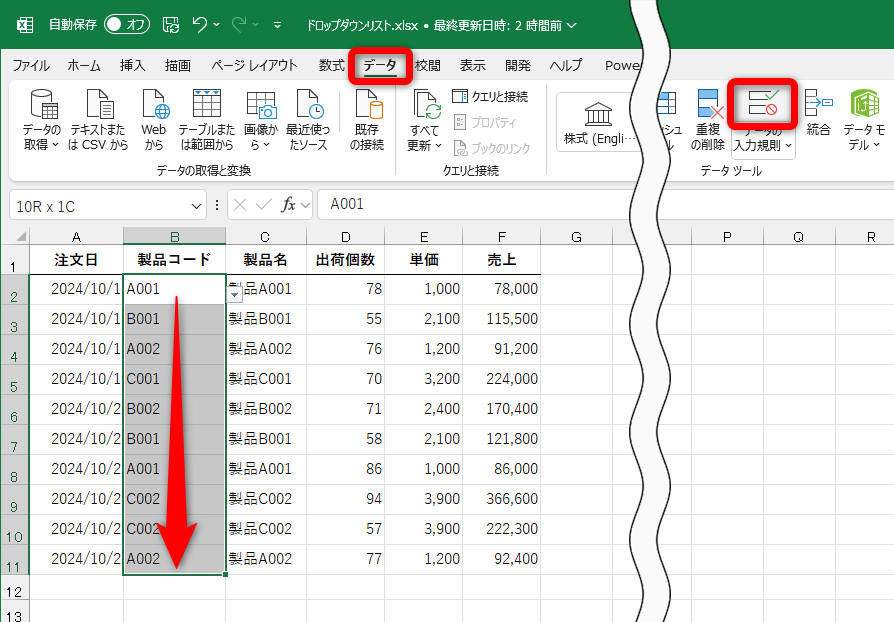
Task: Click the Save icon in title bar
Action: [170, 25]
